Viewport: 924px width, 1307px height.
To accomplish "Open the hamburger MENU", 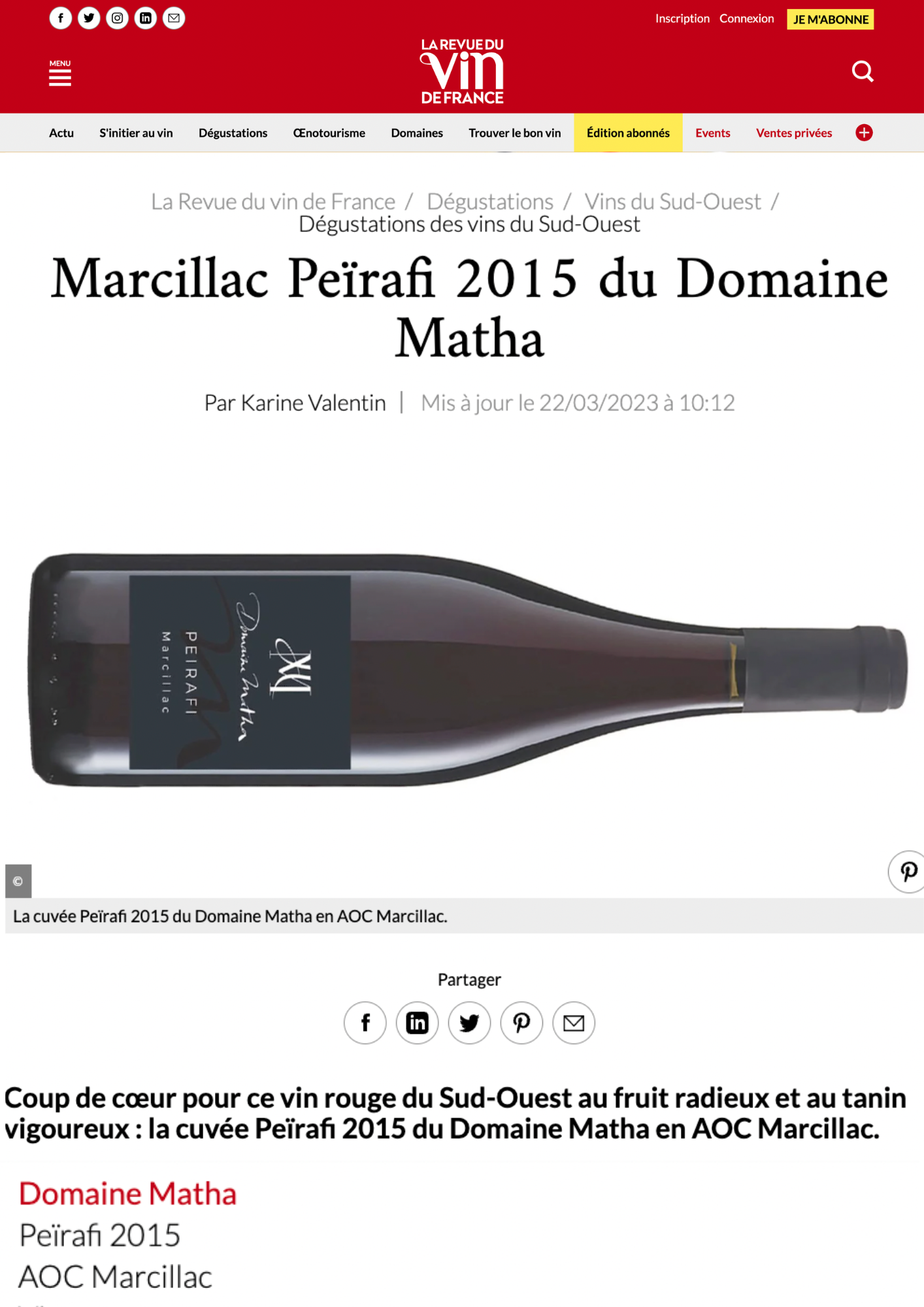I will 60,73.
